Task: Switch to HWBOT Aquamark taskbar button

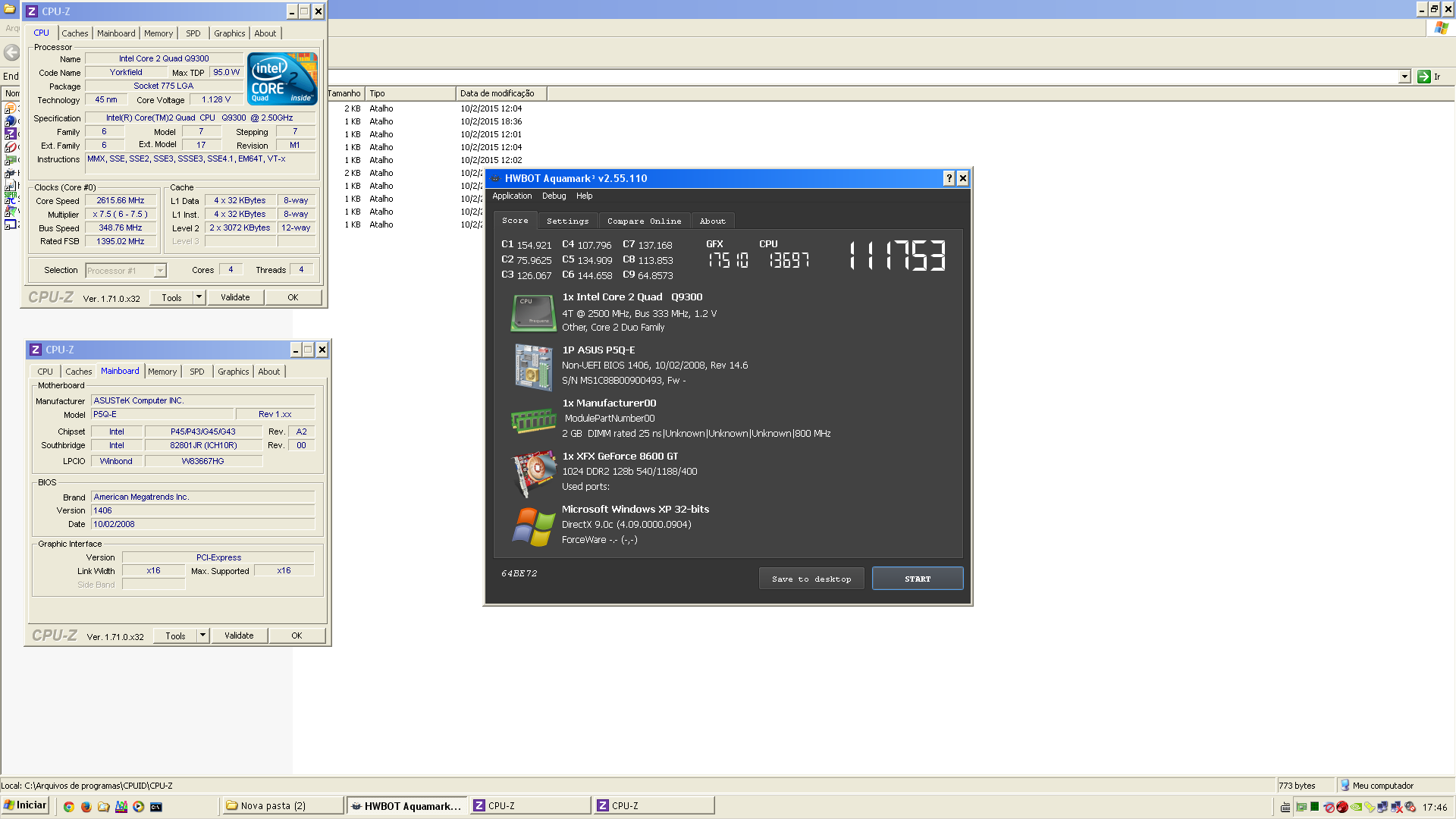Action: coord(406,805)
